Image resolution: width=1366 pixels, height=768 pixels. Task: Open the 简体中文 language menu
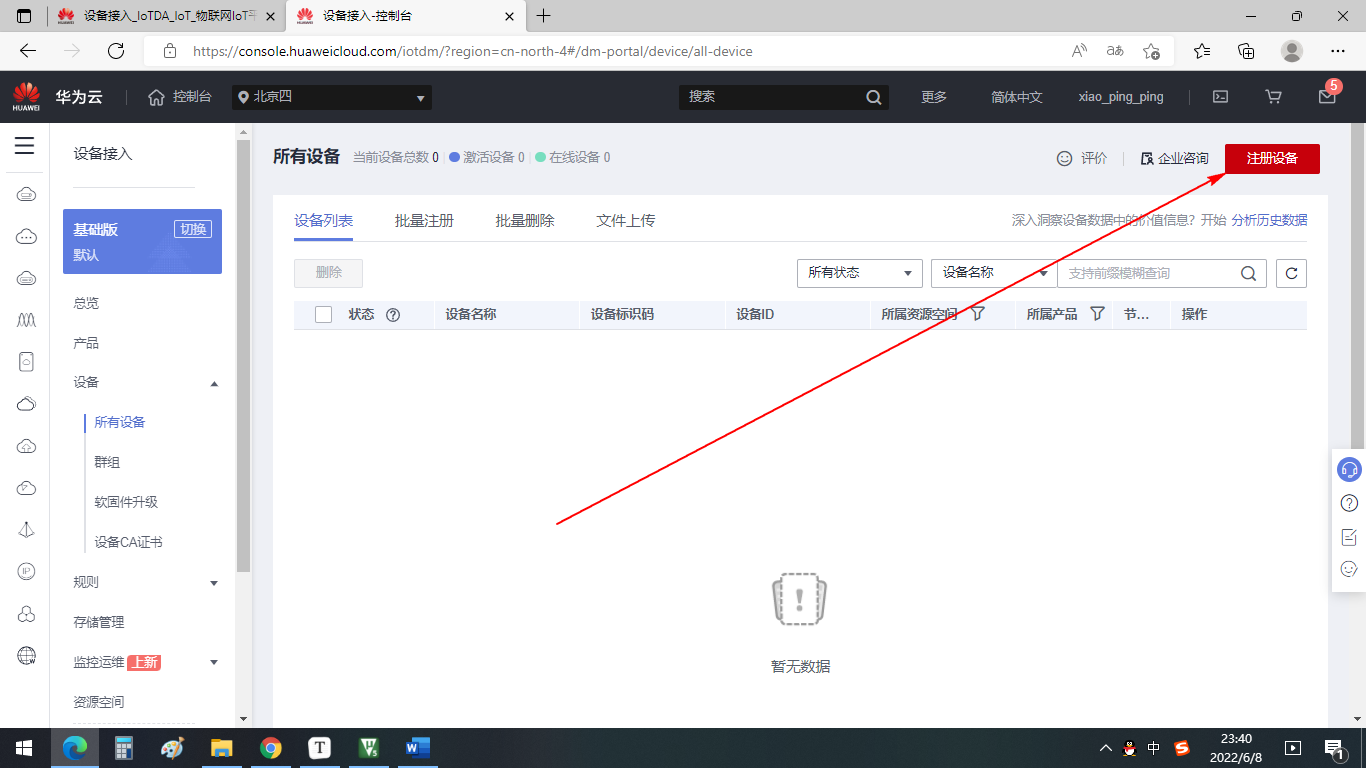coord(1016,97)
